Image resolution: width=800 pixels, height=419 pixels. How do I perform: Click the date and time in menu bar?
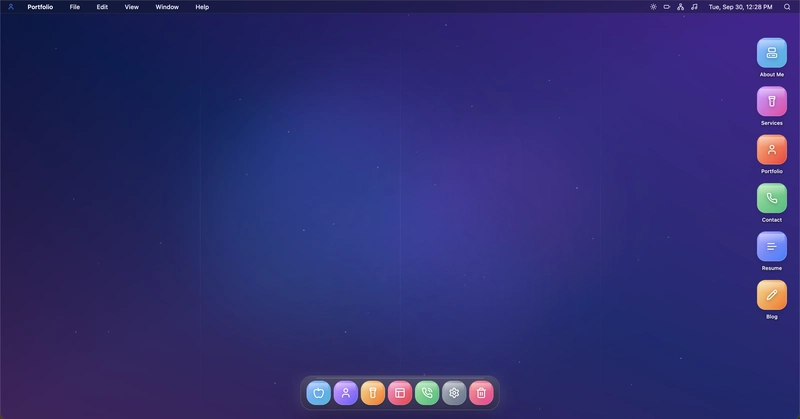[x=740, y=7]
